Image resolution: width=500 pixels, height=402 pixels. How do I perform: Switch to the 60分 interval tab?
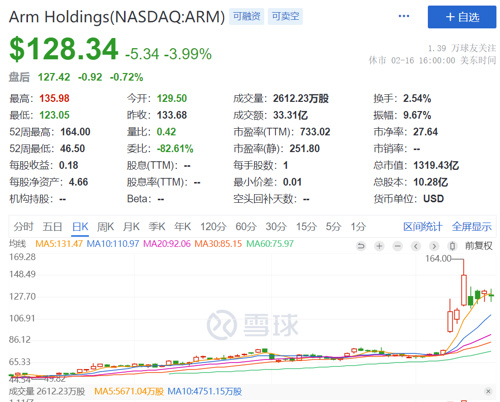[246, 227]
